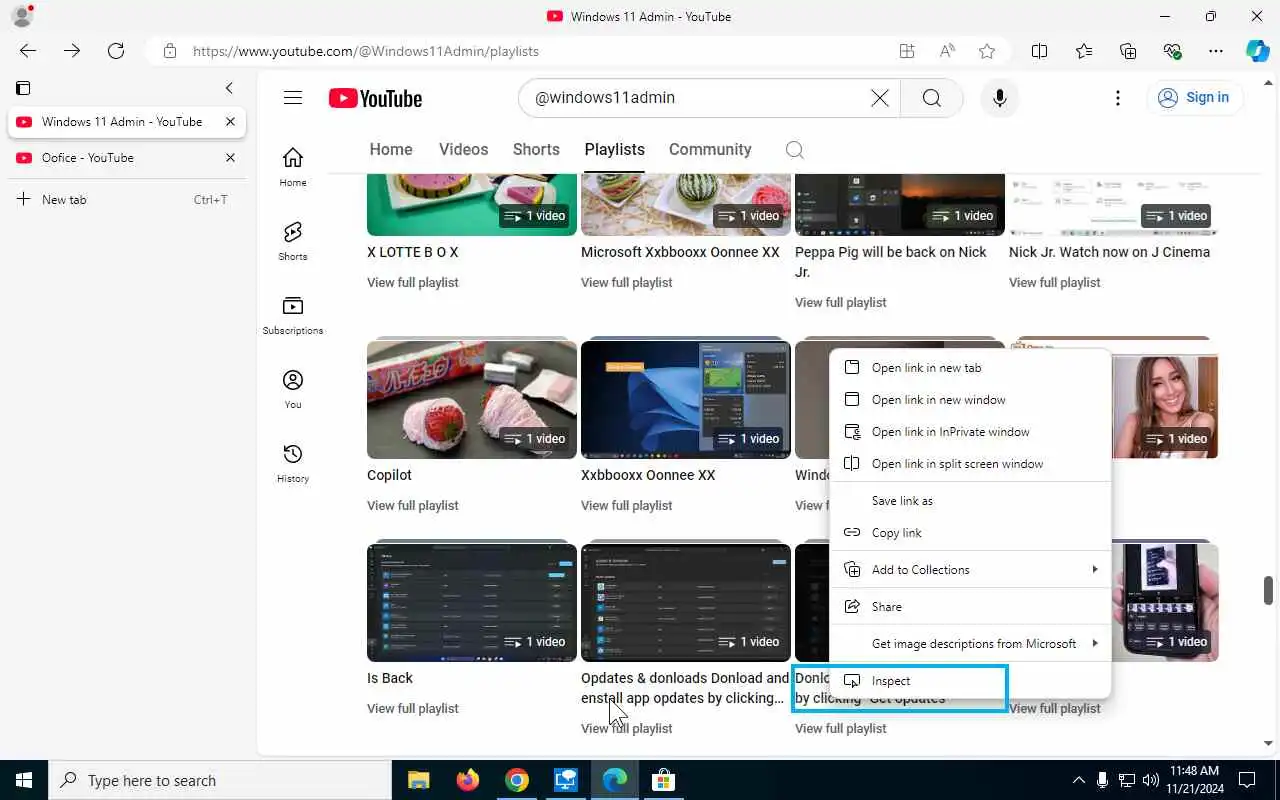Screen dimensions: 1280x800
Task: Open Shorts in YouTube sidebar
Action: pyautogui.click(x=293, y=241)
